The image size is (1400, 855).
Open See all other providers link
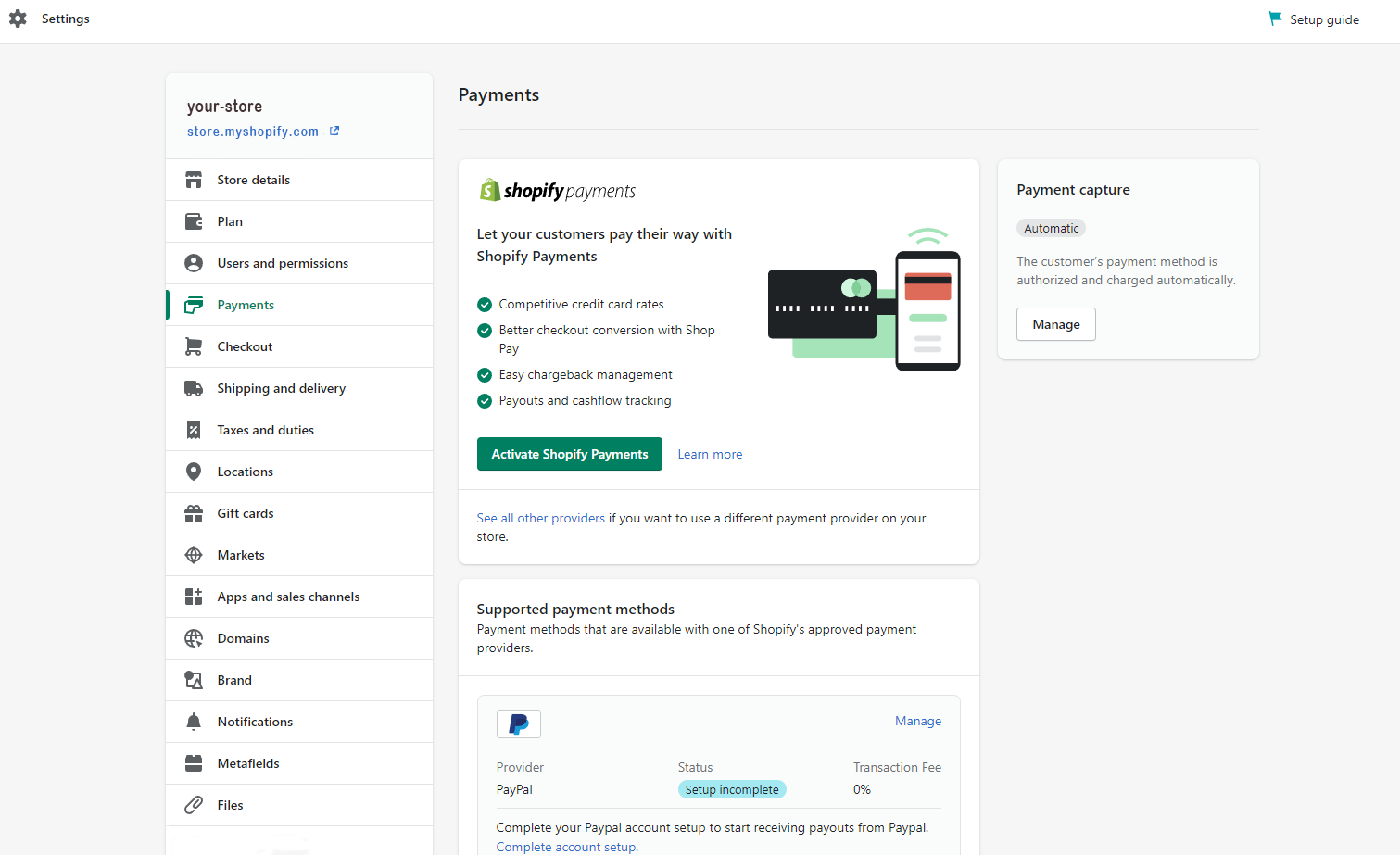pos(540,517)
